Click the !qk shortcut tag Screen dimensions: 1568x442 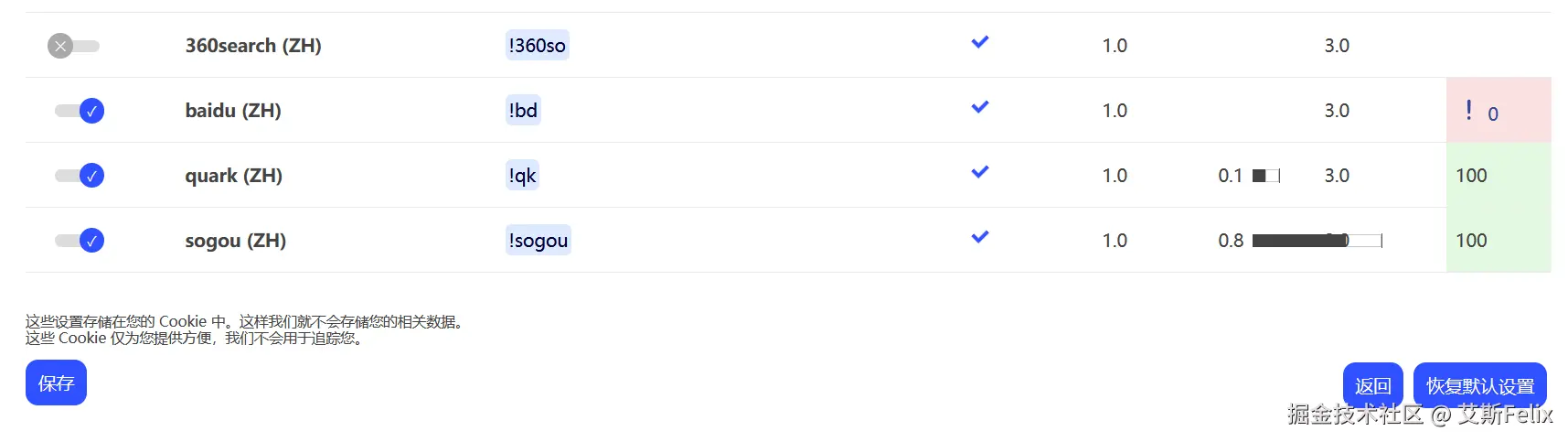522,176
